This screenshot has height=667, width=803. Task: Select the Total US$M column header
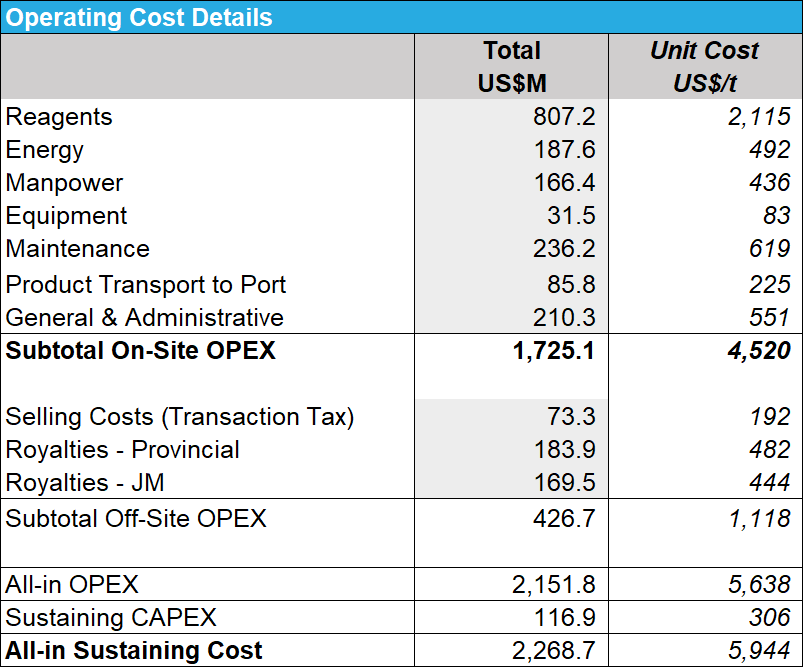coord(511,67)
